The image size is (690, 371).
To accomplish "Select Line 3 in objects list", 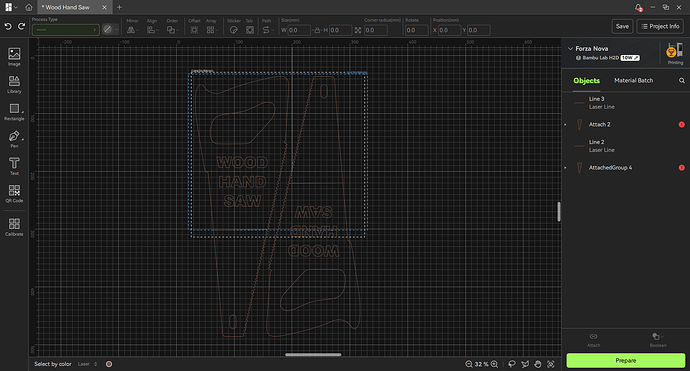I will [x=626, y=103].
